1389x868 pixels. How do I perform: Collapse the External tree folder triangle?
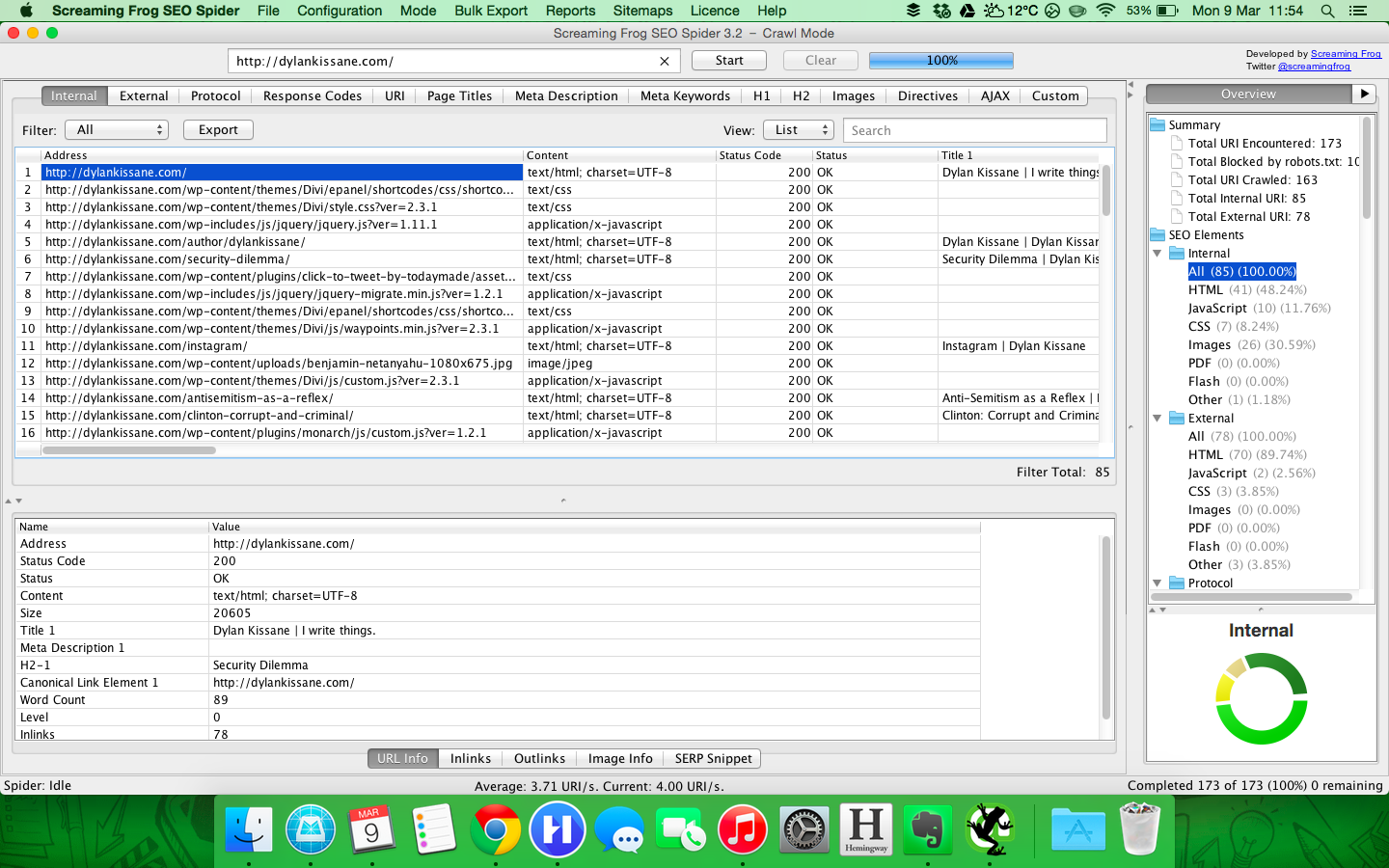coord(1157,419)
